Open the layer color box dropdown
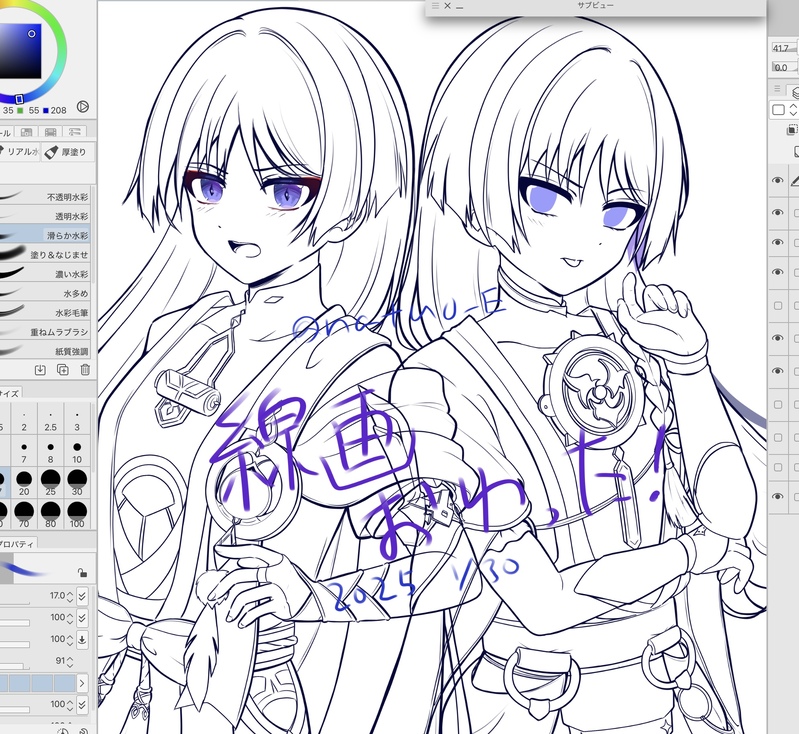The height and width of the screenshot is (734, 799). click(778, 110)
